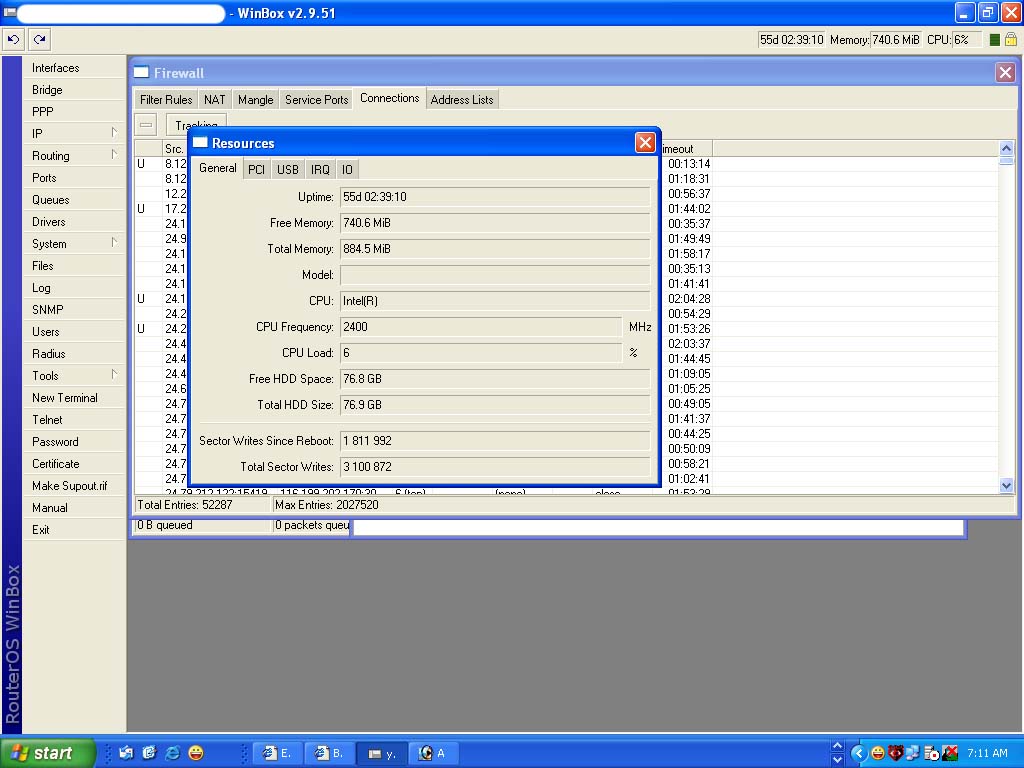Switch to Filter Rules tab
Screen dimensions: 1024x768
click(x=166, y=99)
